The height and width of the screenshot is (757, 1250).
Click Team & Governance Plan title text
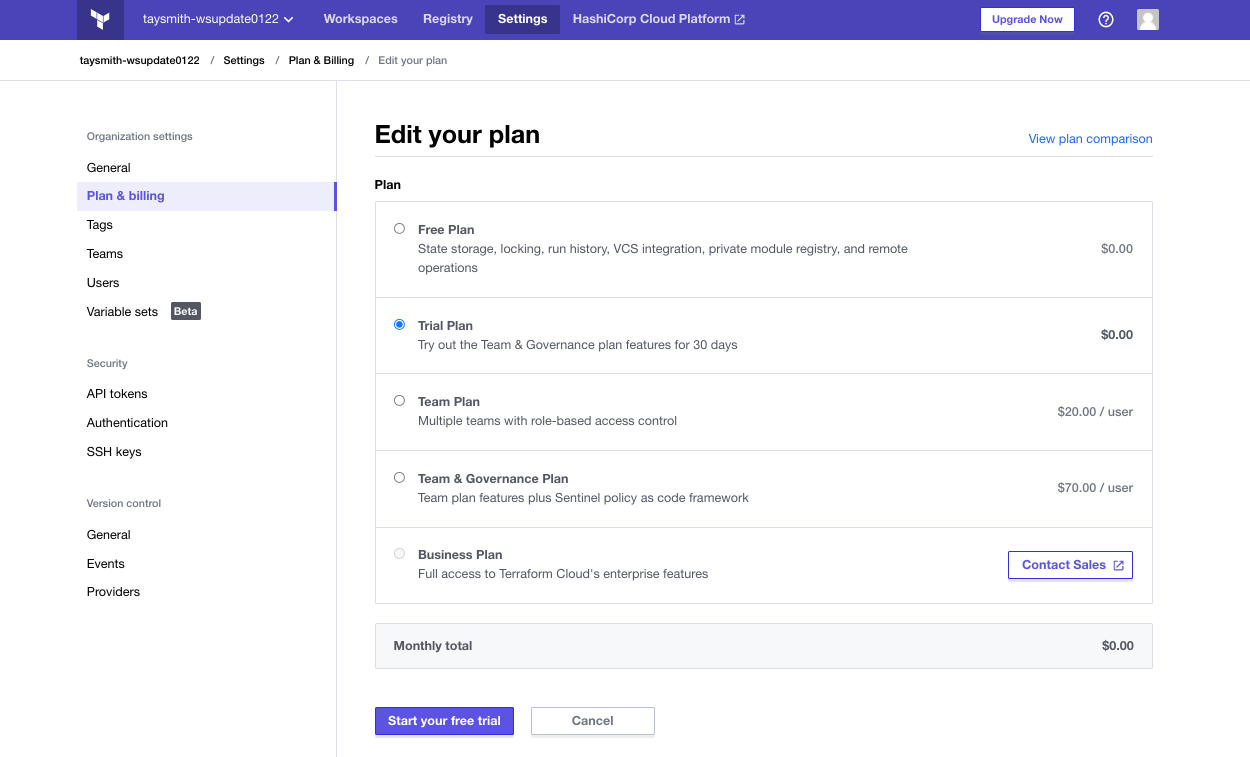(493, 479)
